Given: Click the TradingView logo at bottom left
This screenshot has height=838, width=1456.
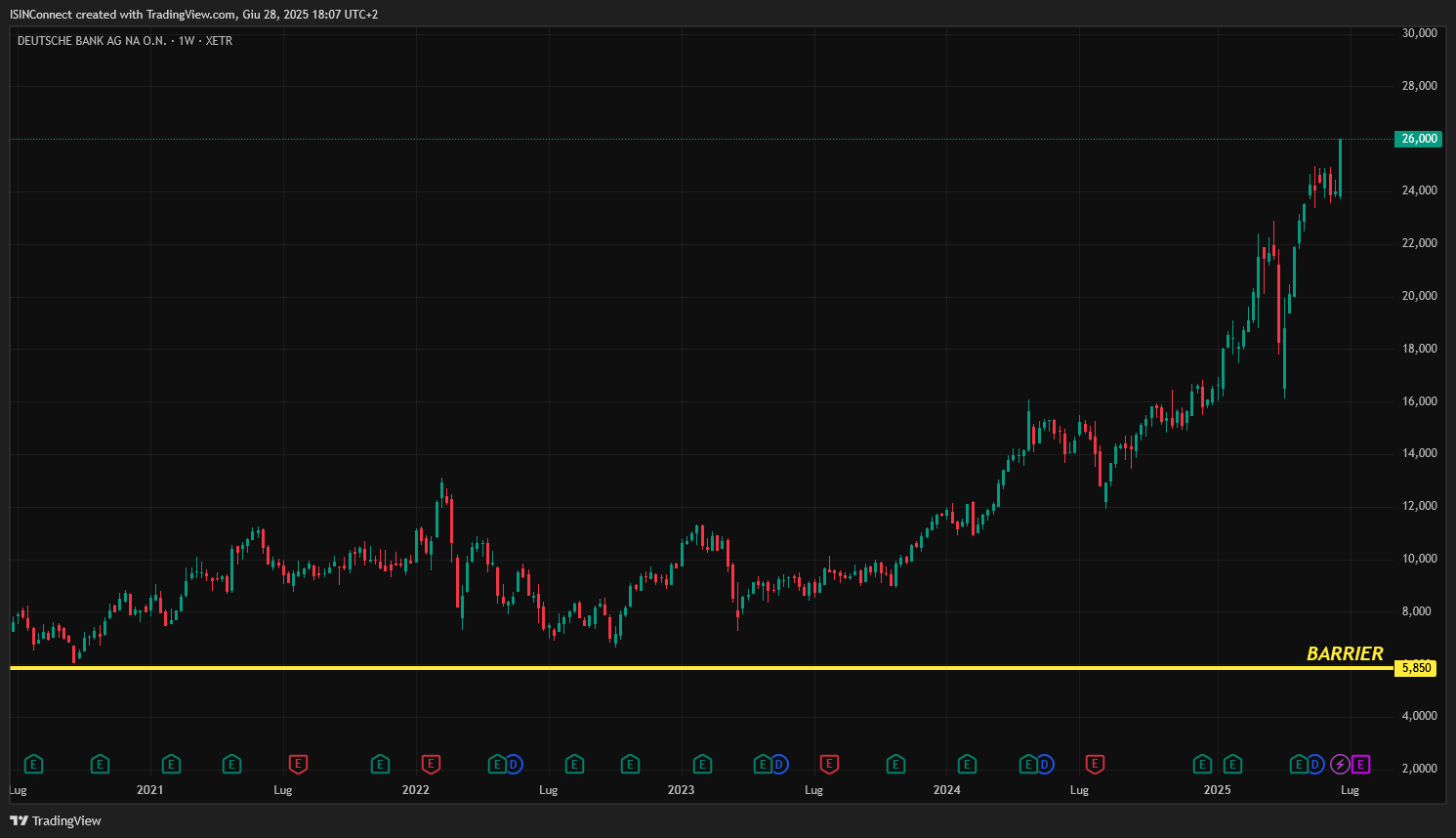Looking at the screenshot, I should (56, 820).
